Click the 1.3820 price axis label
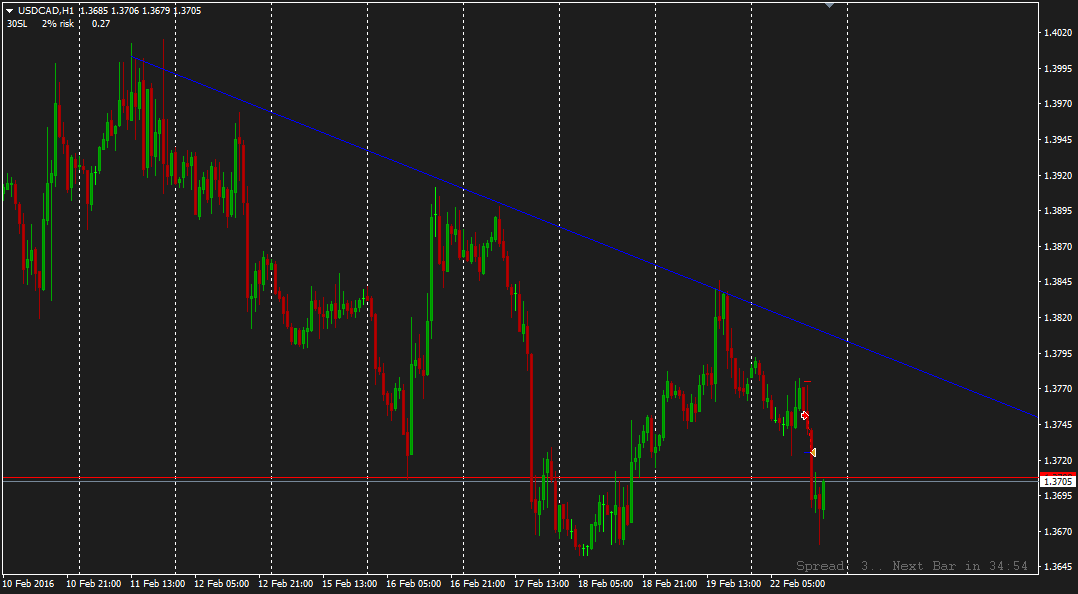 click(1059, 318)
